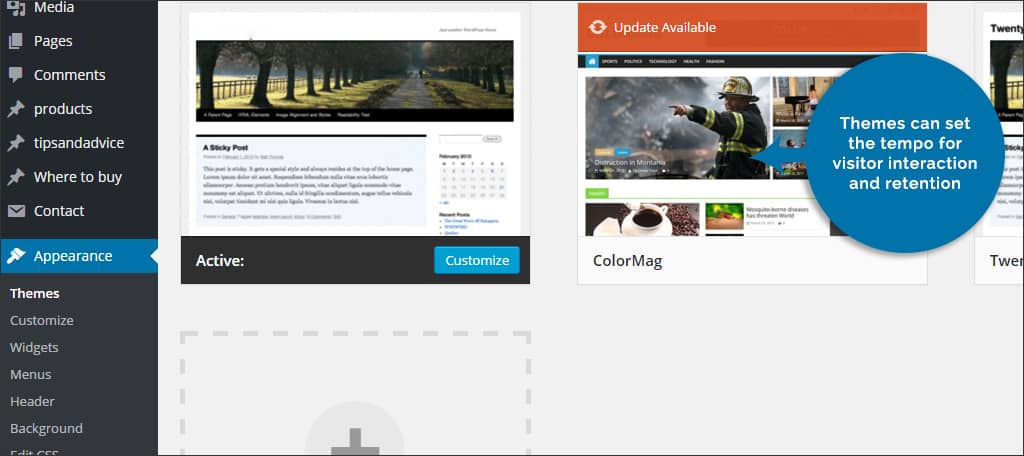The image size is (1024, 456).
Task: Click the Active: label on the theme card
Action: (x=219, y=261)
